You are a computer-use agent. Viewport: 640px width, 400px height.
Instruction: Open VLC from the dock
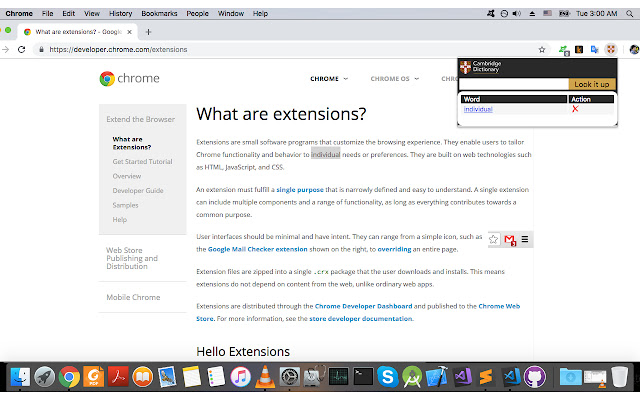[265, 376]
